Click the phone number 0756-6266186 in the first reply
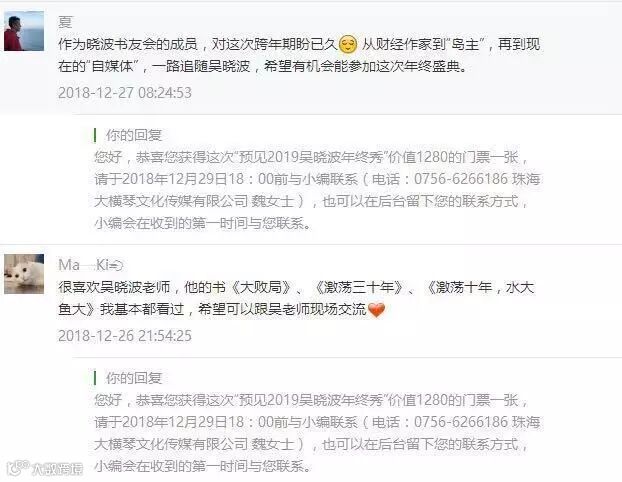 pyautogui.click(x=461, y=179)
